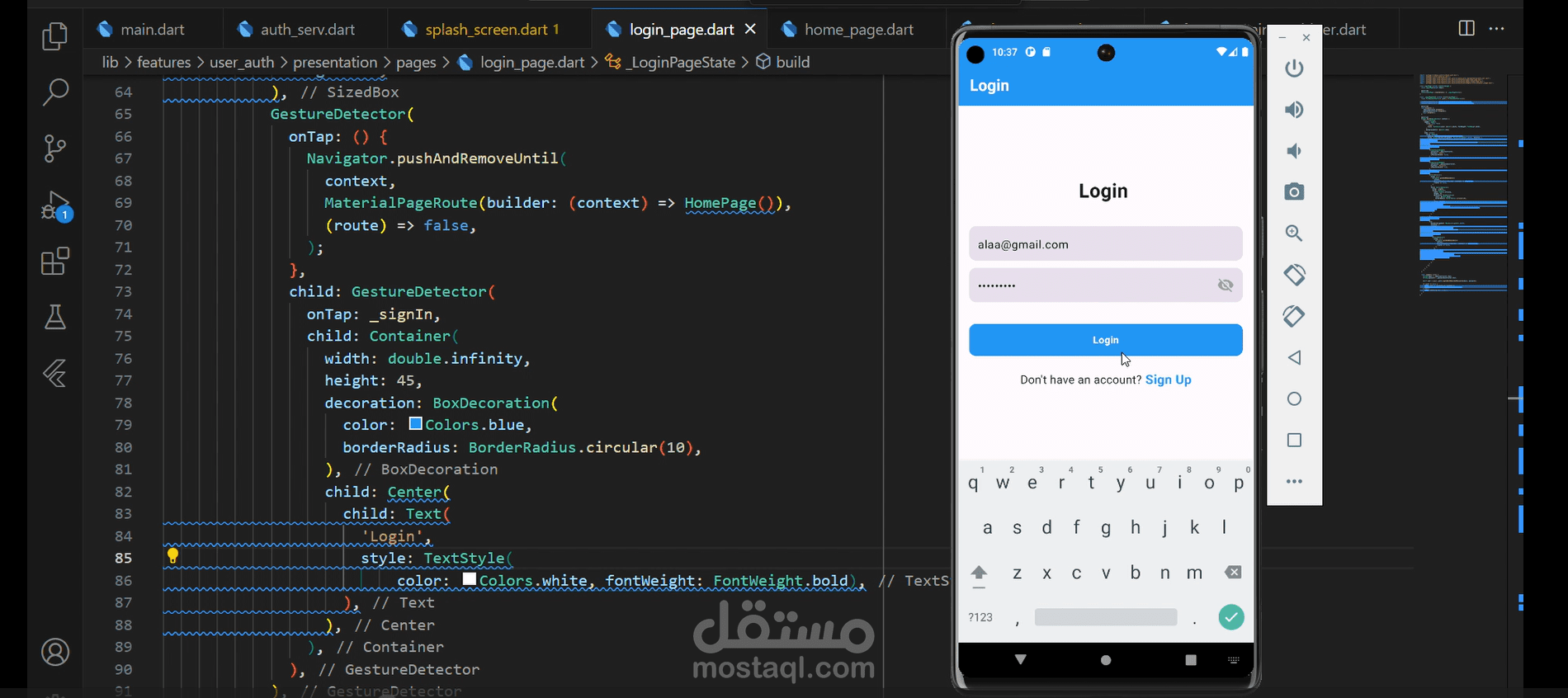Tap the backspace key on phone keyboard
The image size is (1568, 698).
(1233, 573)
